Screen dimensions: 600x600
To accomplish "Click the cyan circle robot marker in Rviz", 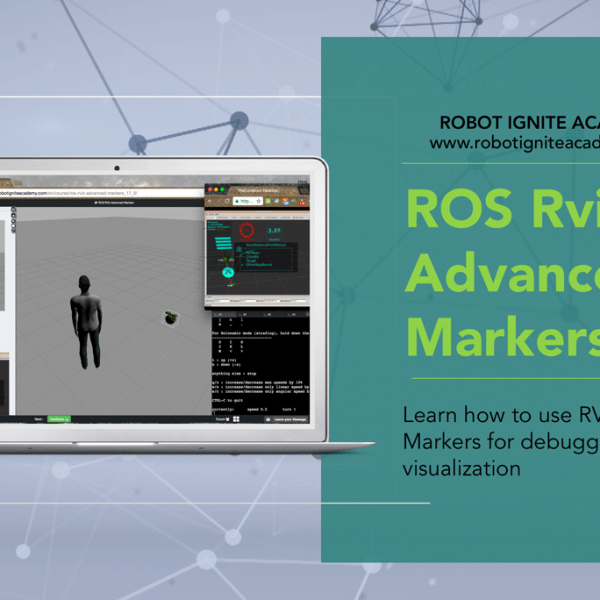I will [228, 272].
